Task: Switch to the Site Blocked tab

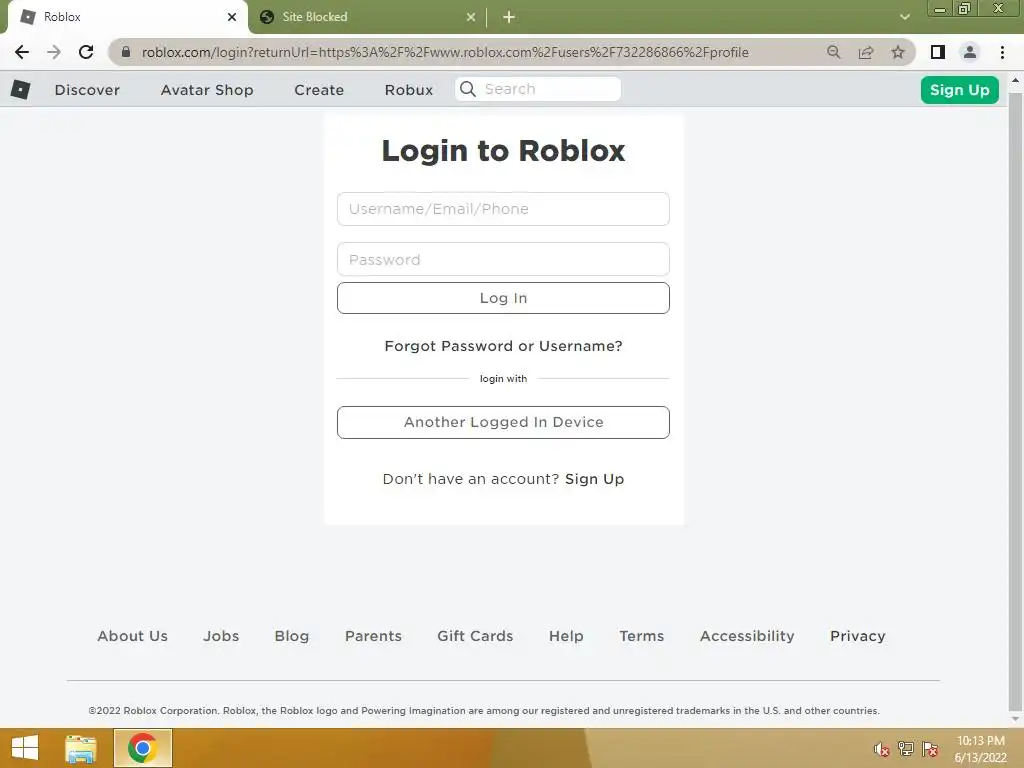Action: 368,17
